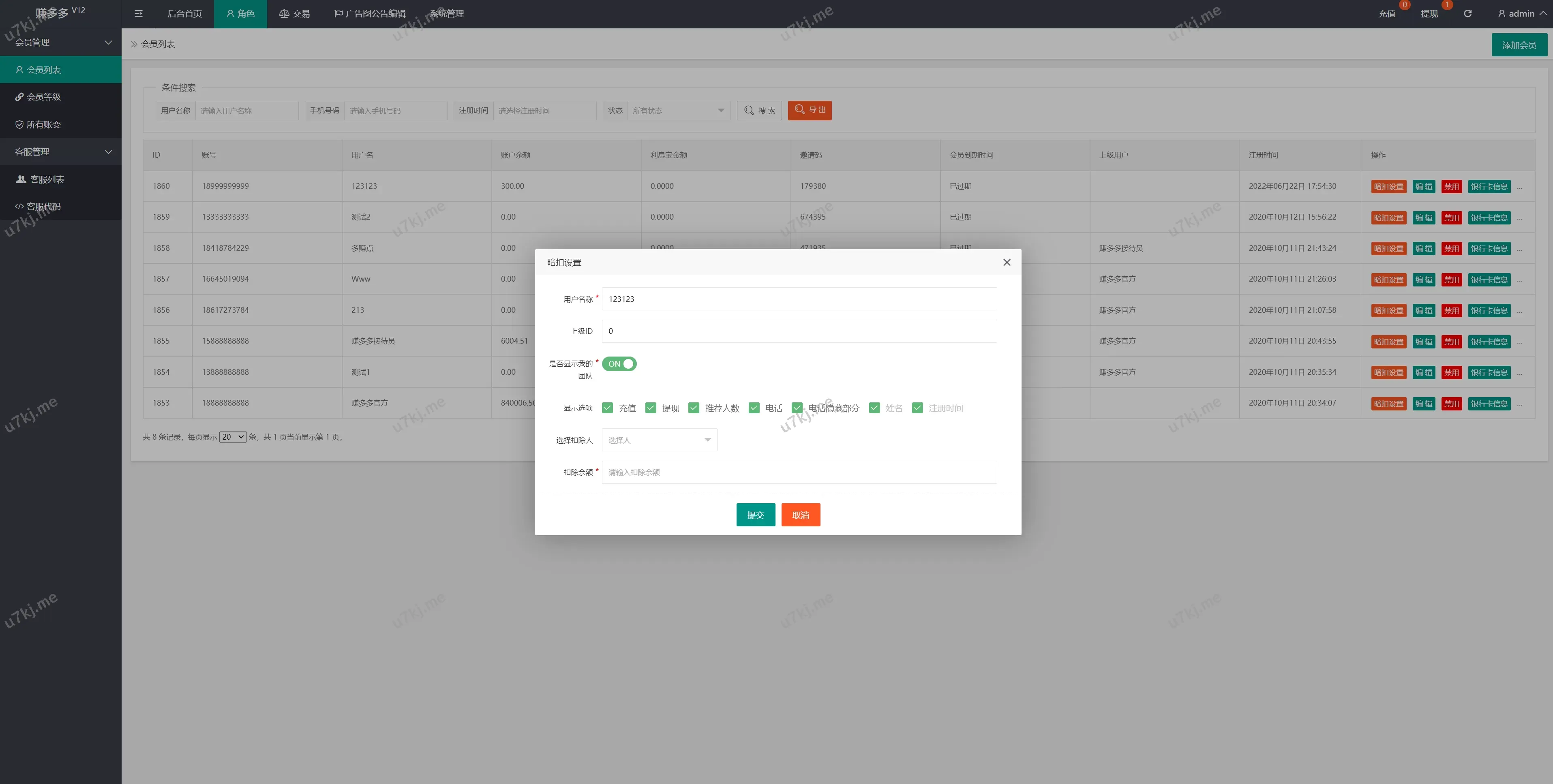
Task: Click the sidebar collapse hamburger icon
Action: [139, 13]
